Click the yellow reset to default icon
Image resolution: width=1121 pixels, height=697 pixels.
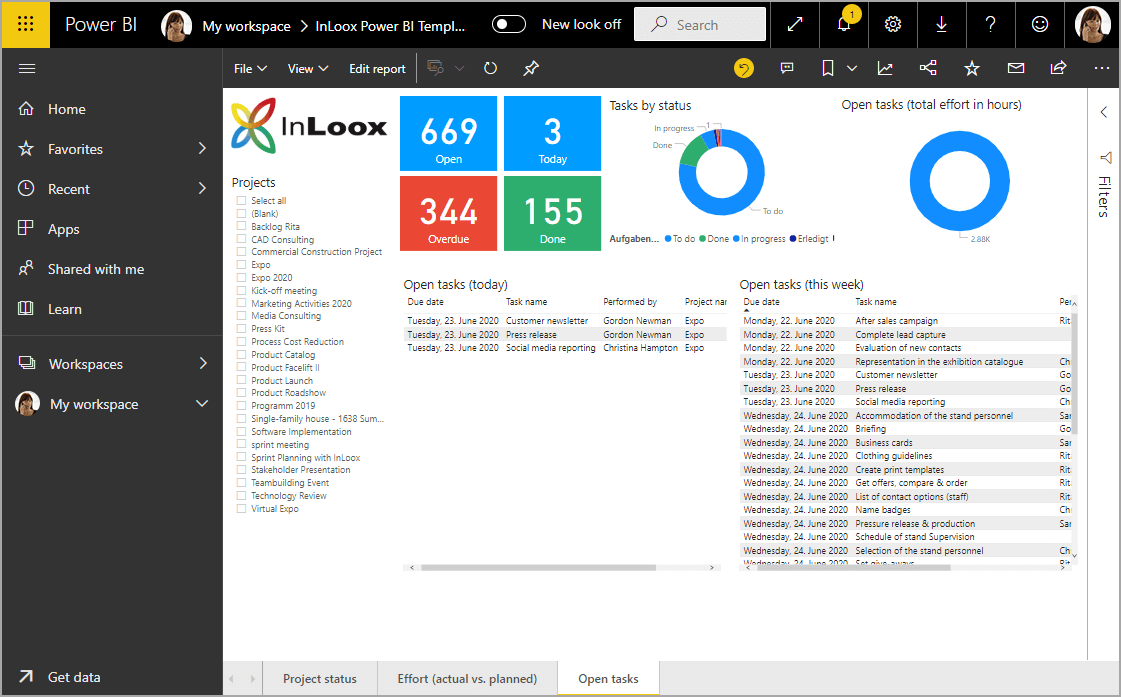(744, 69)
